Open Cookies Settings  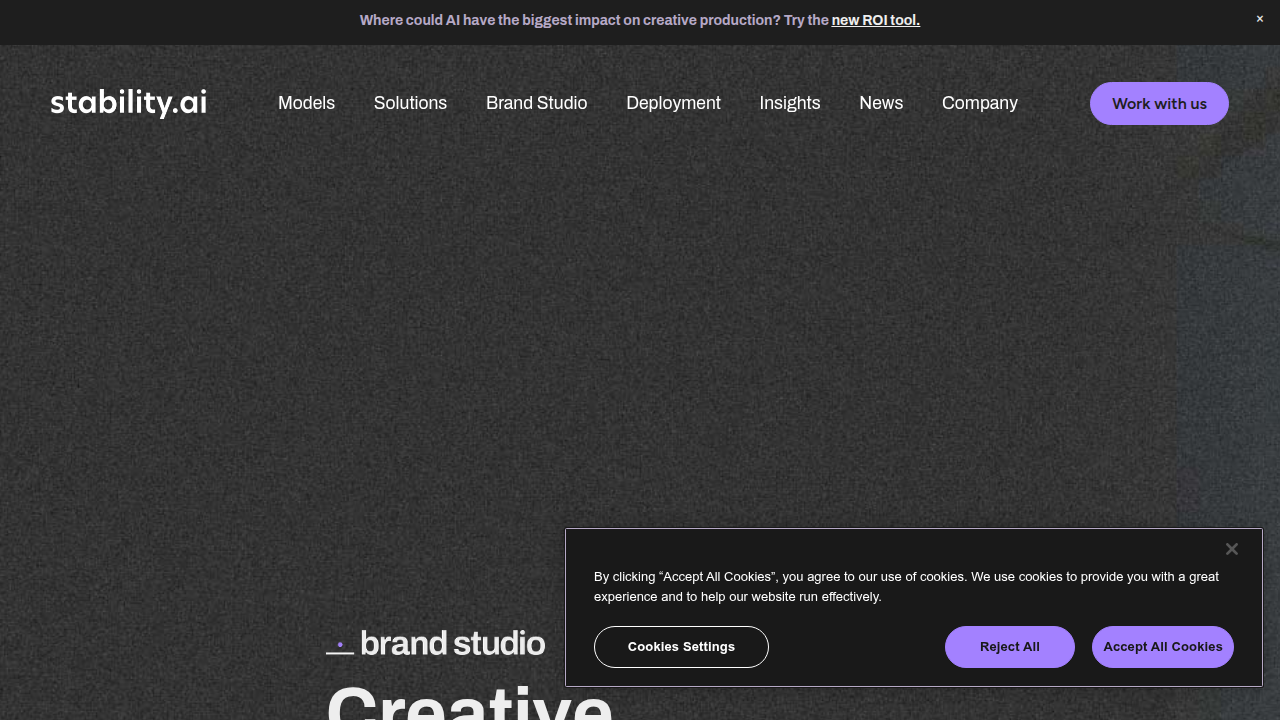click(x=681, y=647)
